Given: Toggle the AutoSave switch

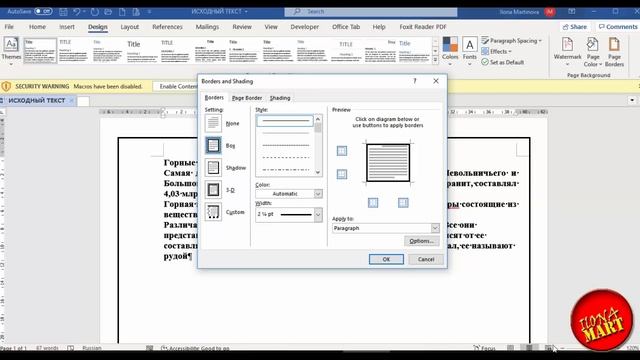Looking at the screenshot, I should click(x=43, y=11).
